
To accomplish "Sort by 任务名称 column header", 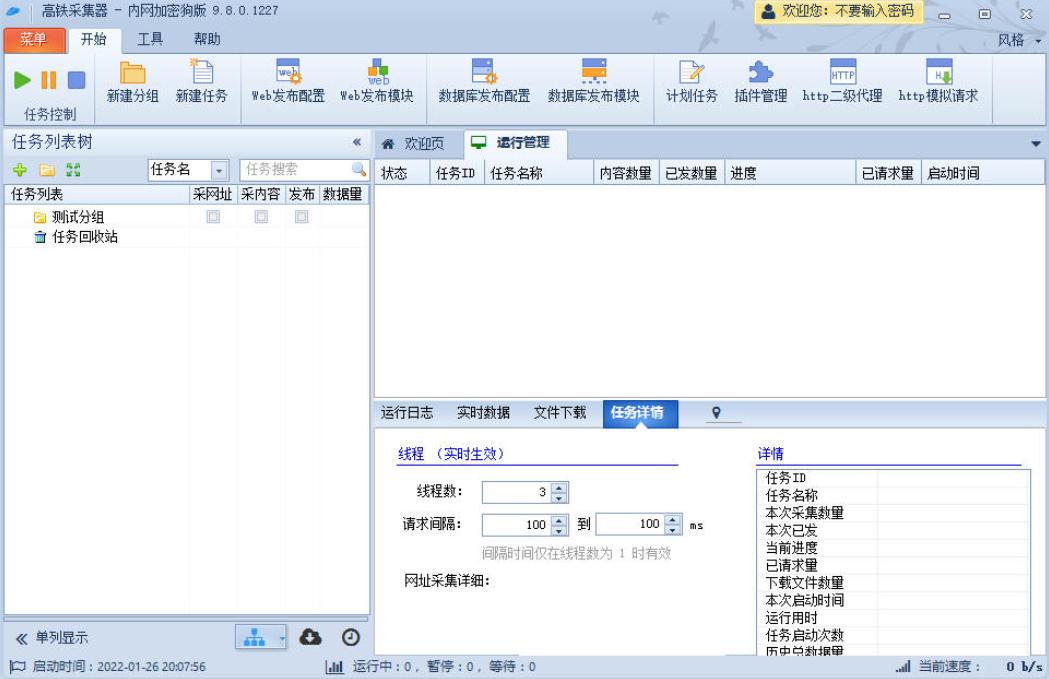I will pyautogui.click(x=539, y=173).
